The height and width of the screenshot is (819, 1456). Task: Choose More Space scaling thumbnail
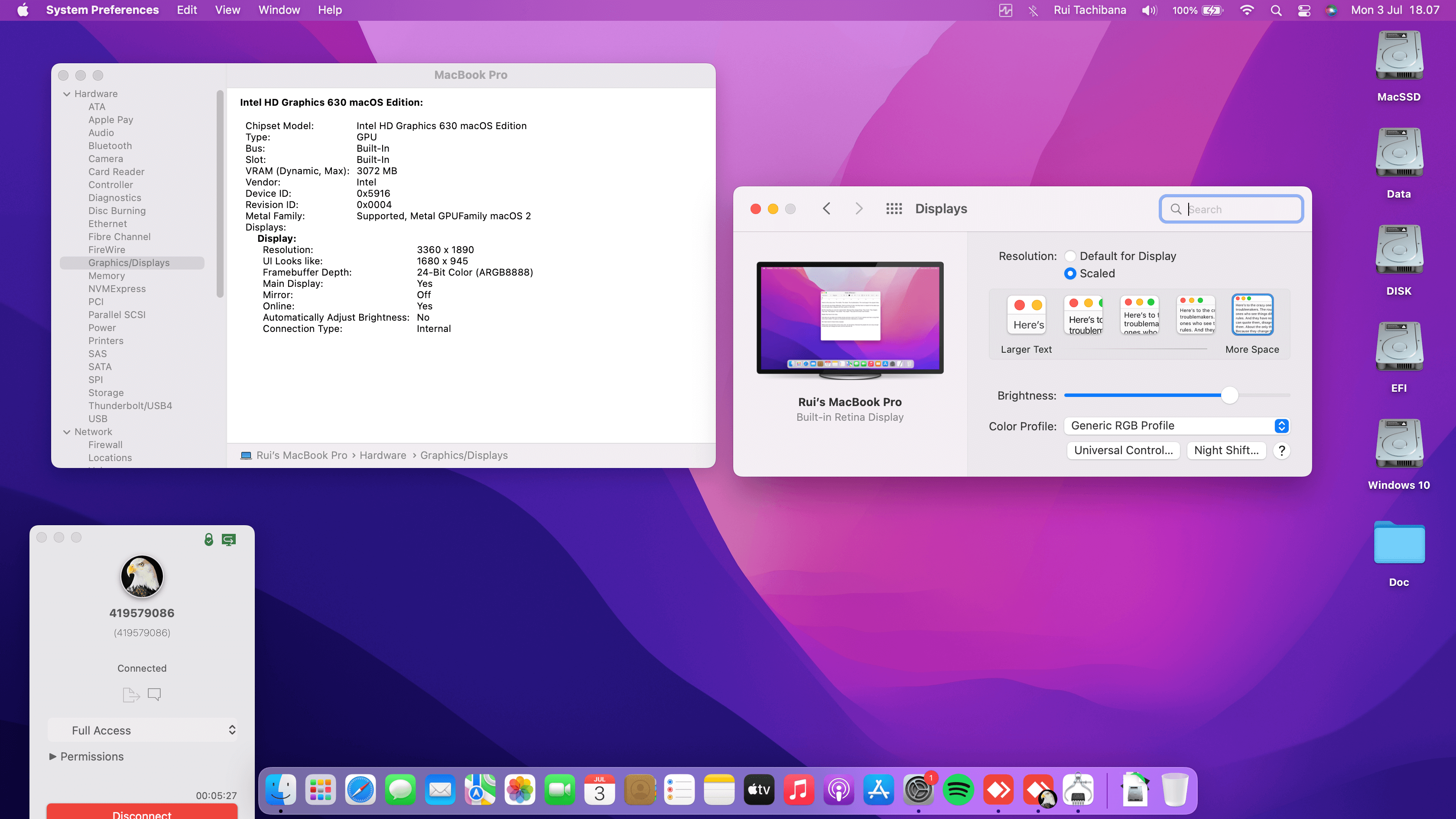(1252, 314)
